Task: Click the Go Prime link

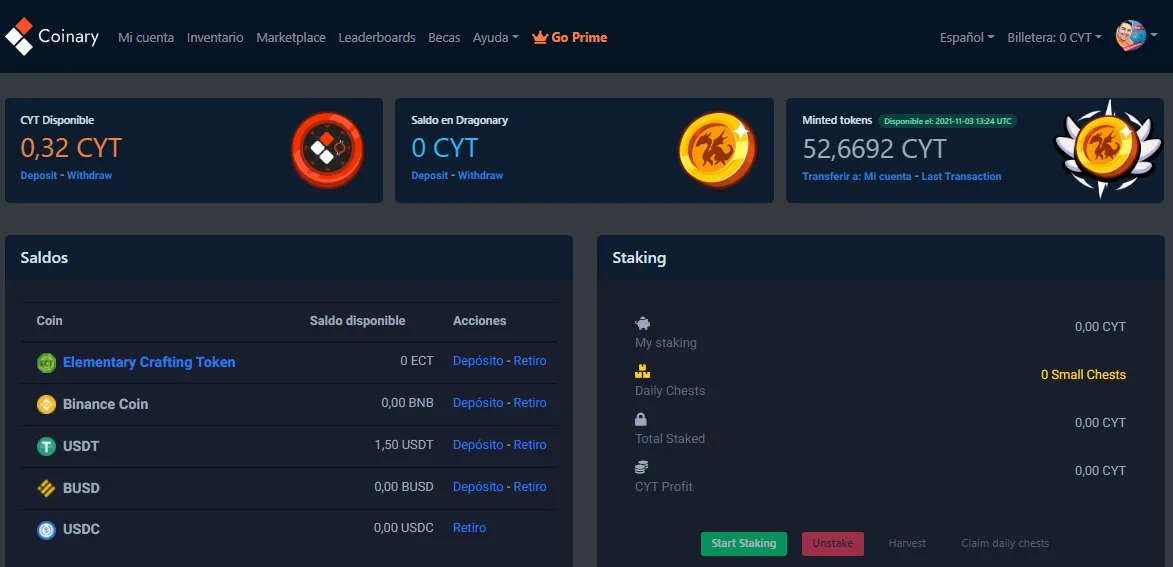Action: point(569,37)
